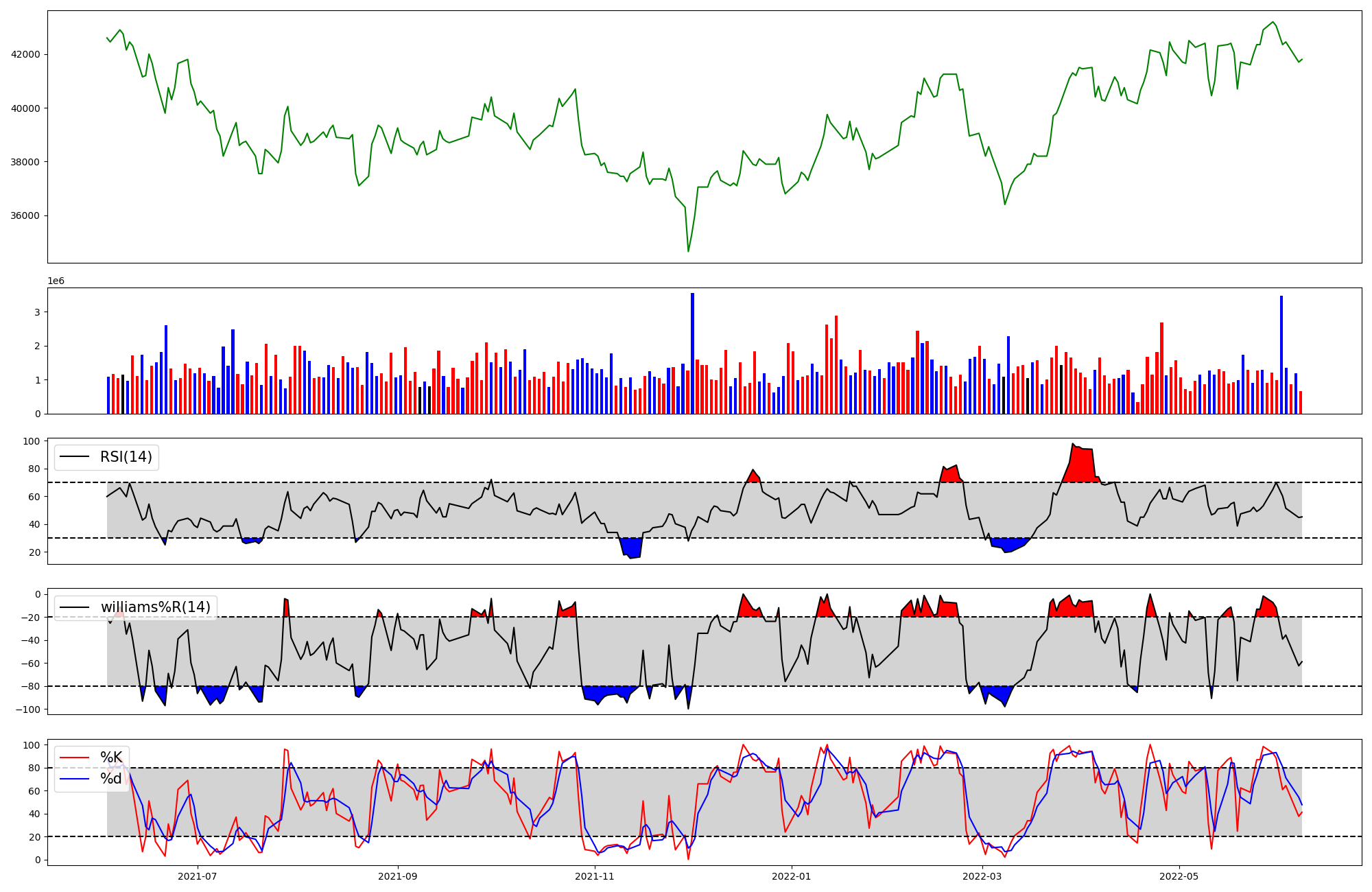The image size is (1372, 892).
Task: Click the RSI(14) legend label
Action: (126, 457)
